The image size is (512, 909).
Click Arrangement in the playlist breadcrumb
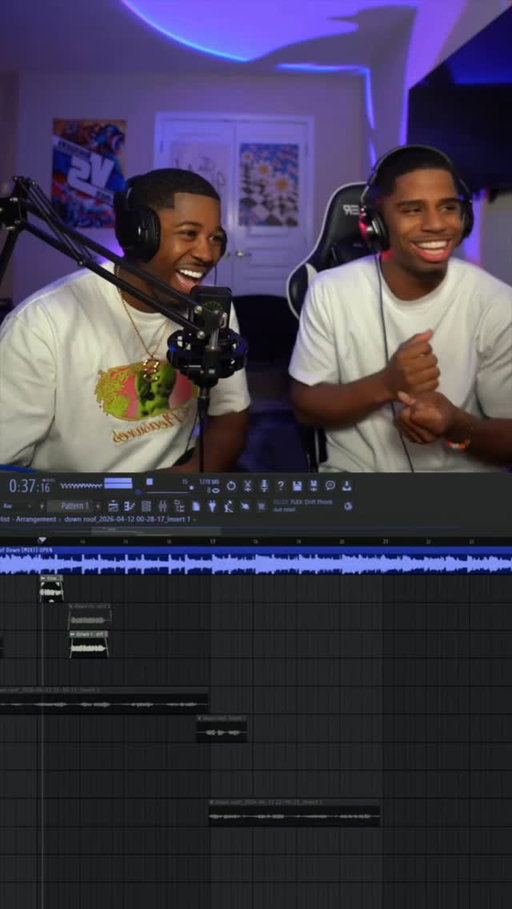36,519
